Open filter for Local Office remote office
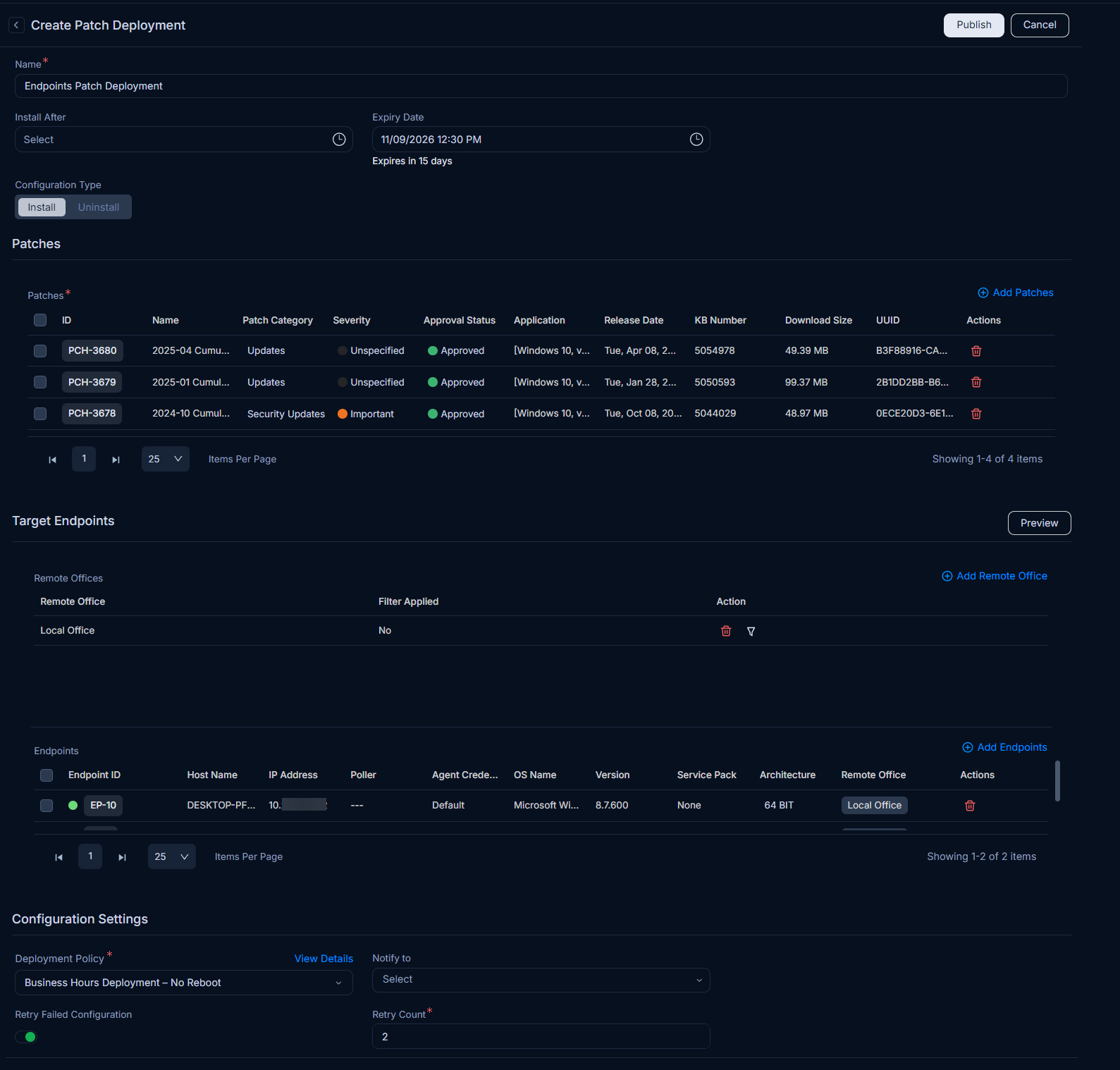Viewport: 1120px width, 1070px height. tap(751, 632)
